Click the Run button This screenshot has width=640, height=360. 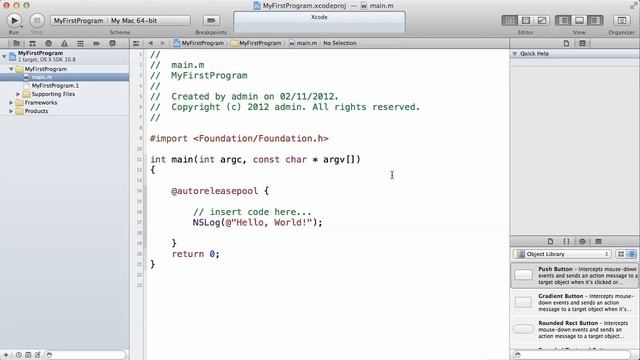coord(14,20)
